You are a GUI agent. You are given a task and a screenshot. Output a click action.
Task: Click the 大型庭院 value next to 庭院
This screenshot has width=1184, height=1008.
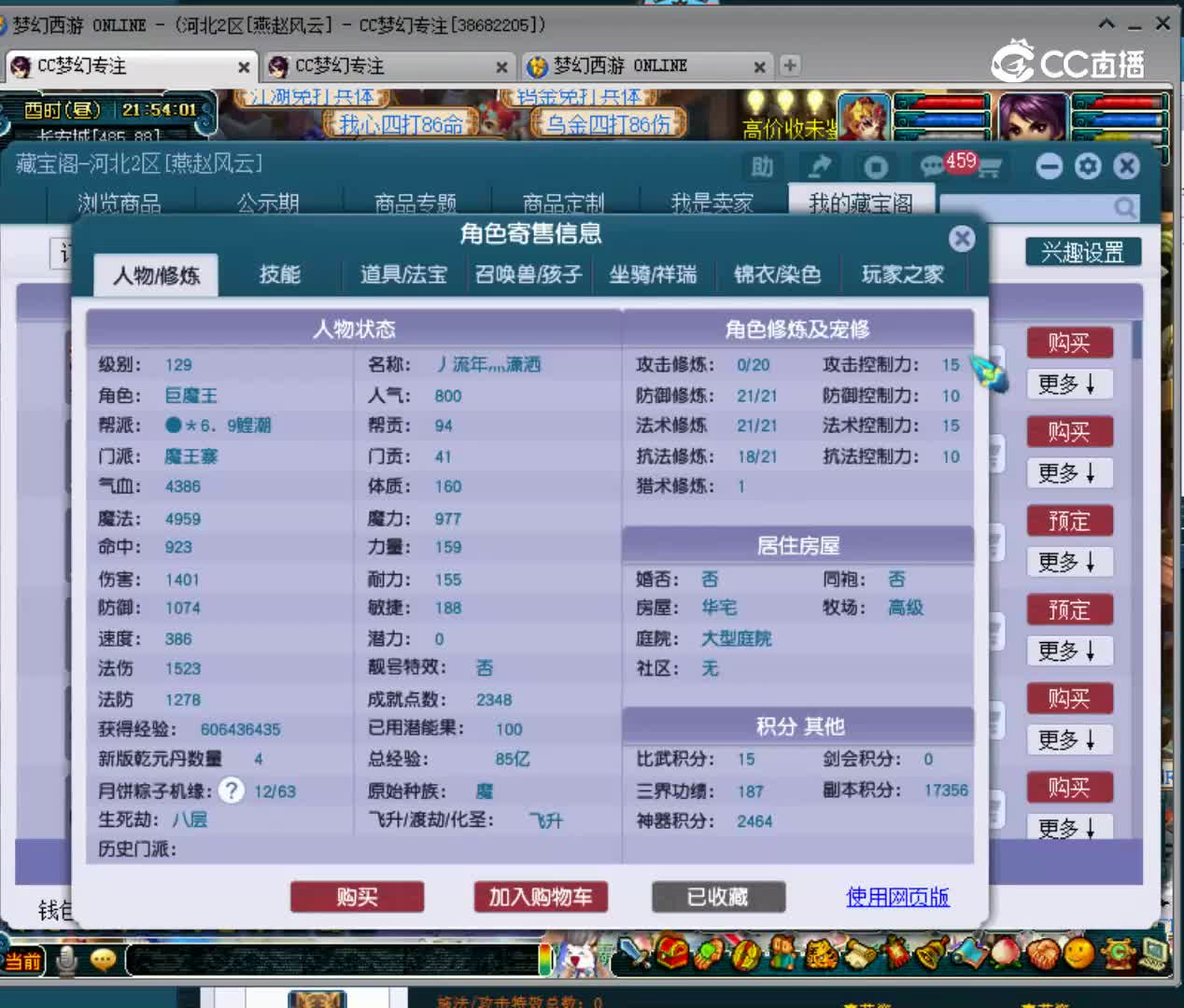pyautogui.click(x=737, y=638)
